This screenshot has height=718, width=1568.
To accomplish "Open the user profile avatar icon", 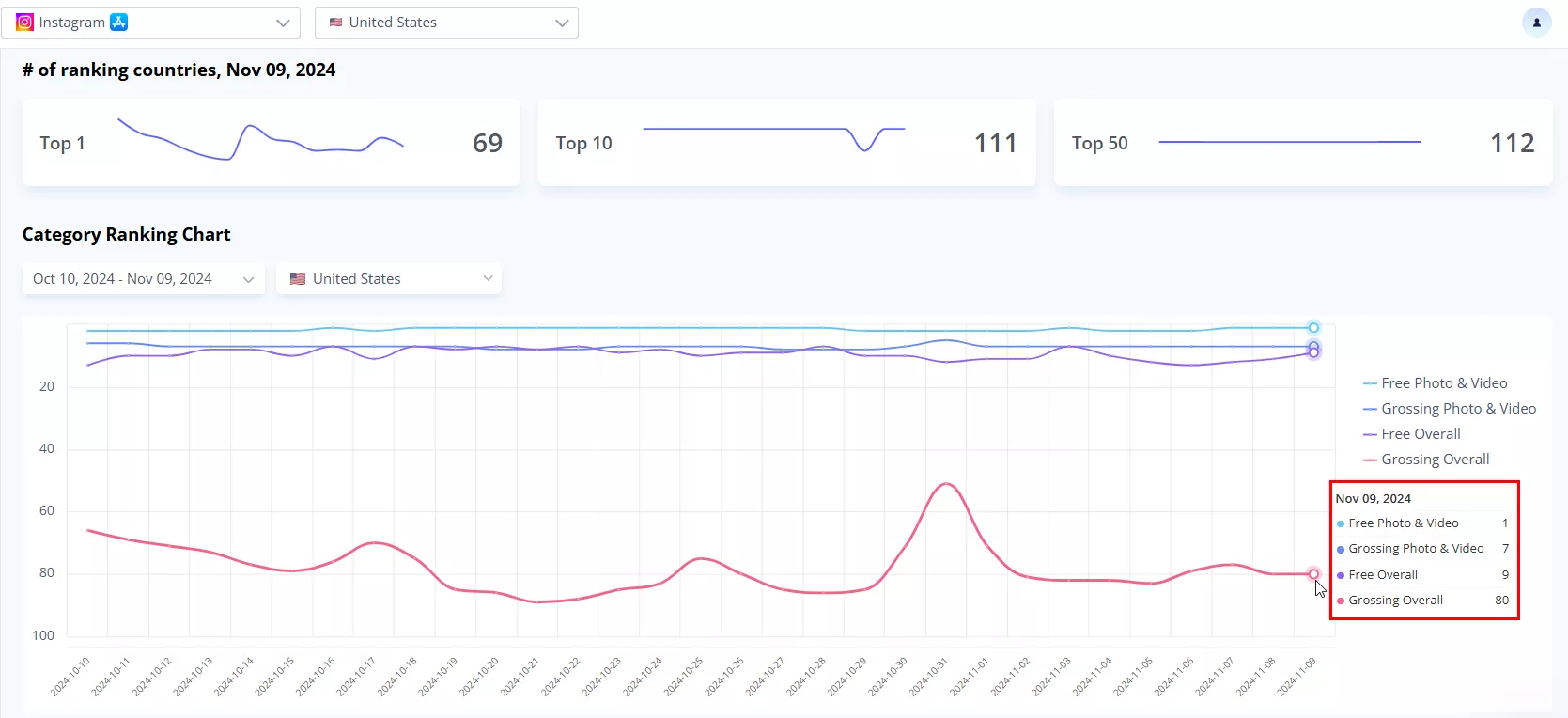I will pyautogui.click(x=1536, y=23).
